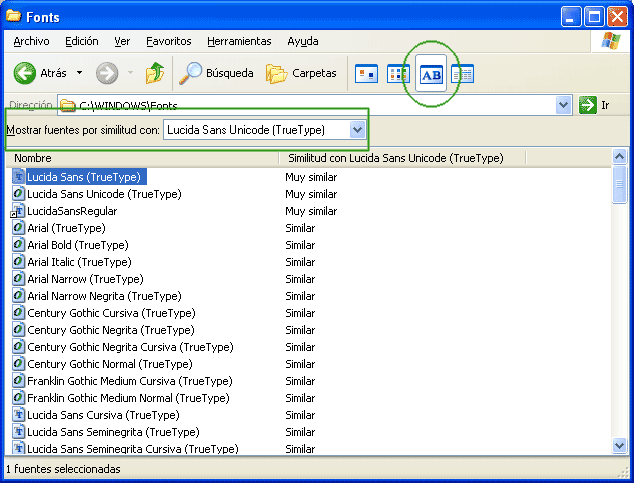Open the Herramientas menu
This screenshot has height=483, width=634.
[x=239, y=41]
